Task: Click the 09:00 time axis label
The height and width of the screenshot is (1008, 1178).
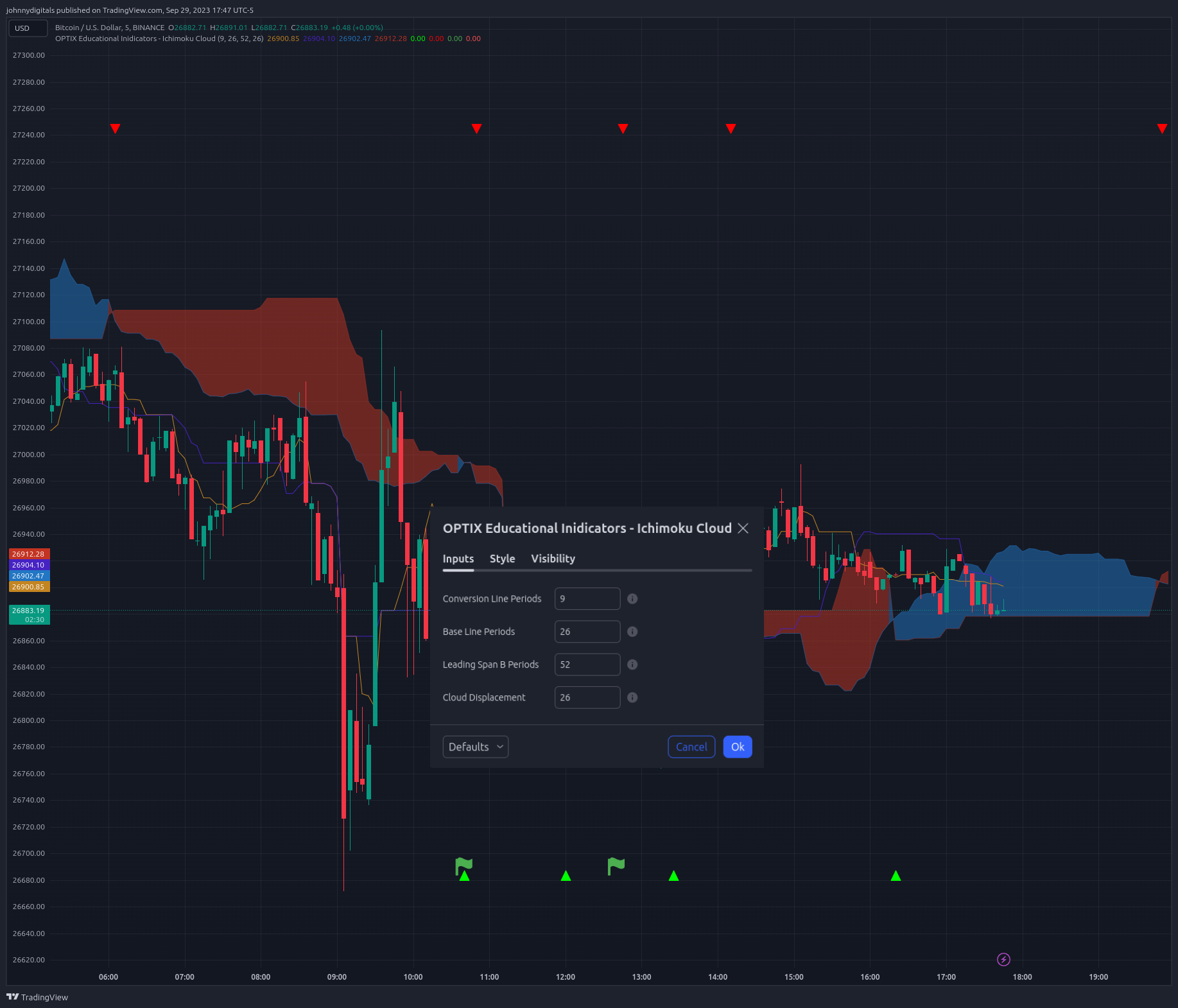Action: (x=337, y=977)
